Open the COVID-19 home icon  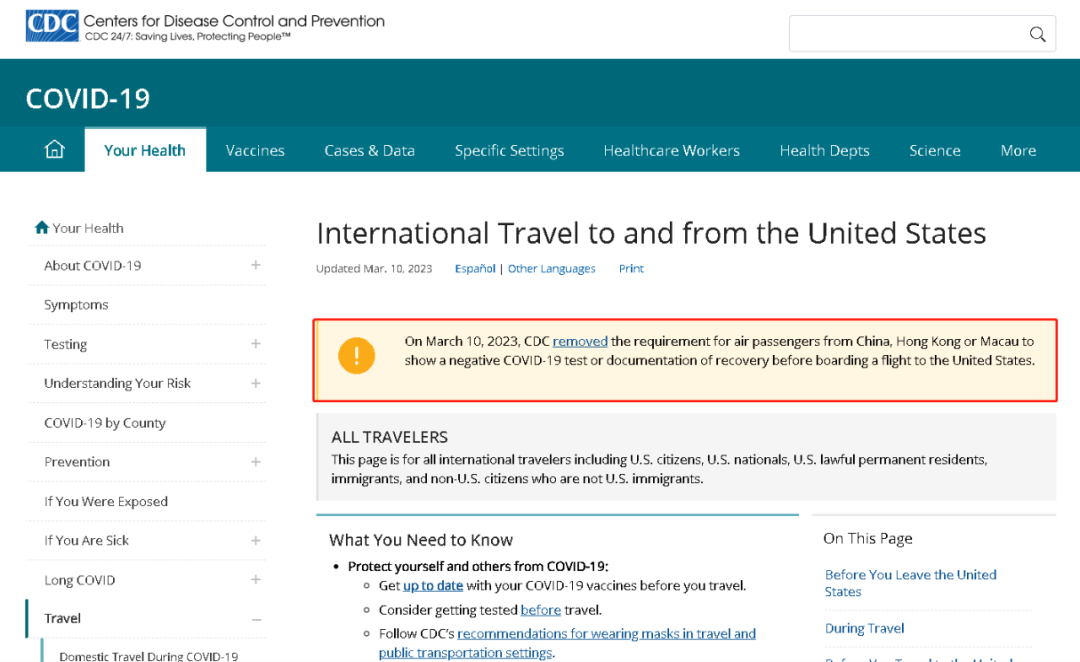[55, 150]
